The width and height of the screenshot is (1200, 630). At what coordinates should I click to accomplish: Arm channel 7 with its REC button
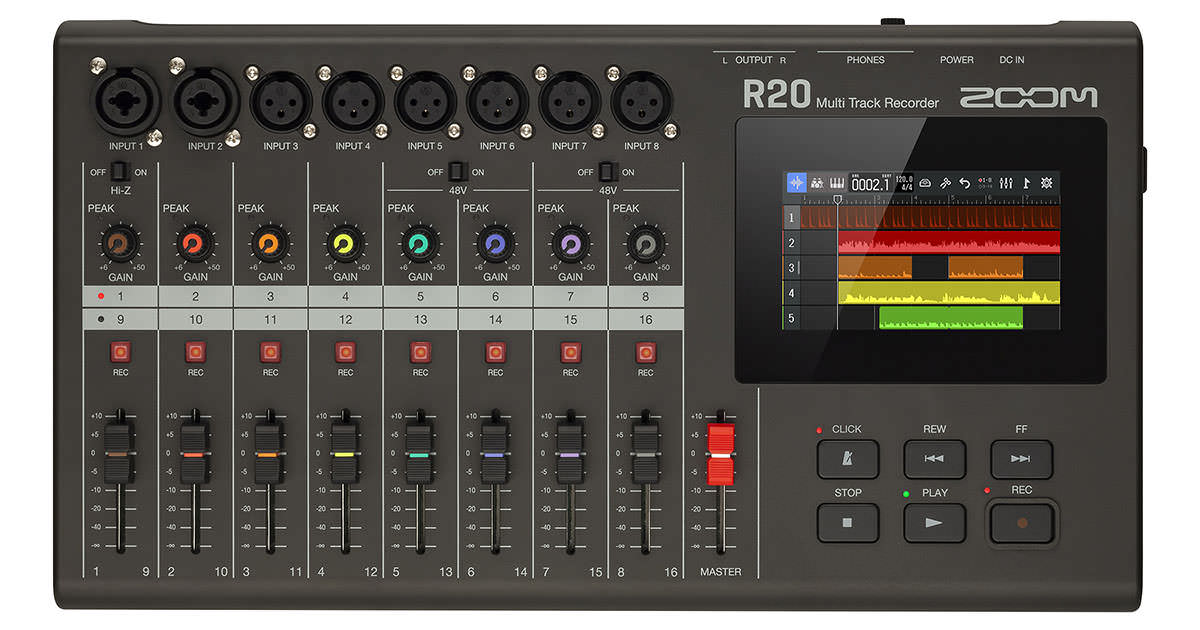(570, 352)
